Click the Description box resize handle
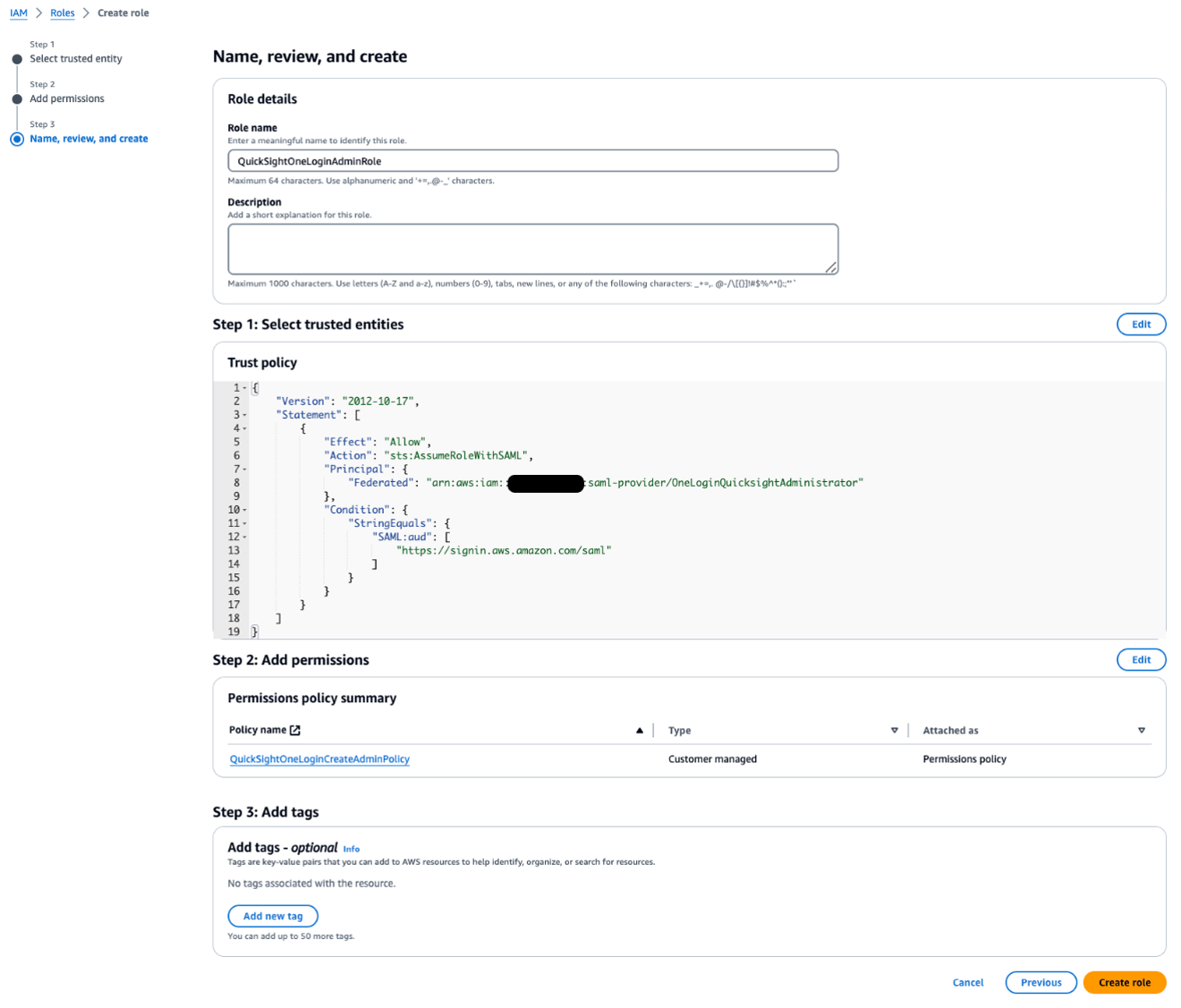Viewport: 1181px width, 1008px height. (831, 267)
